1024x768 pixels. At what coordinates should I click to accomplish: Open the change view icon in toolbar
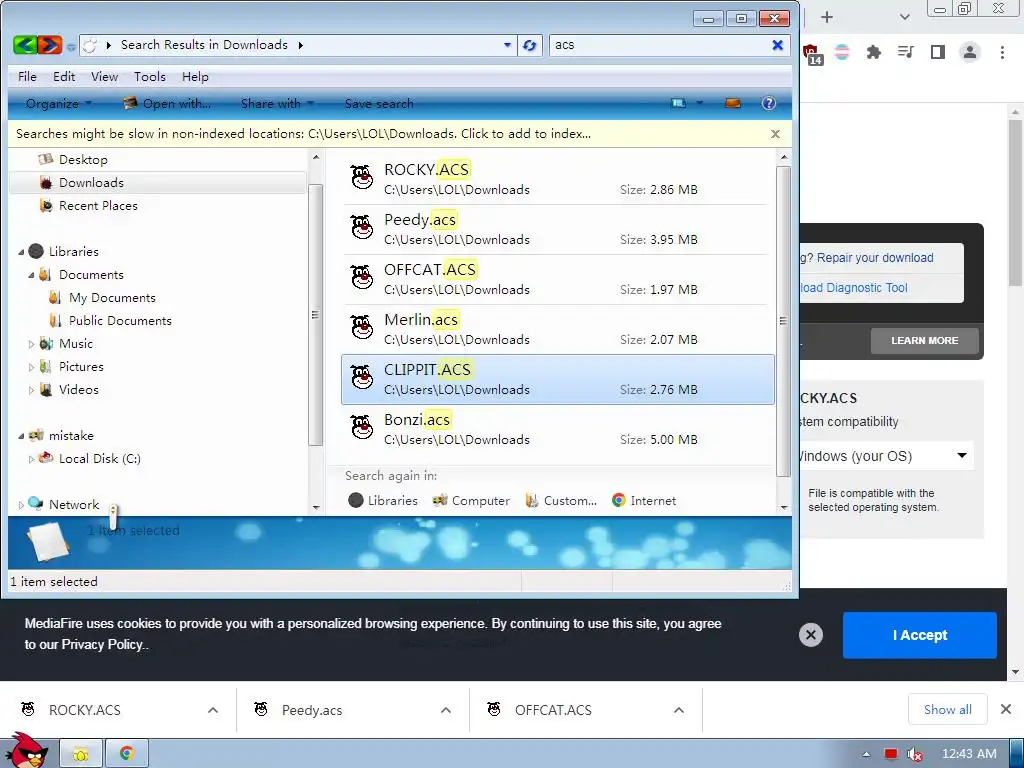click(679, 103)
